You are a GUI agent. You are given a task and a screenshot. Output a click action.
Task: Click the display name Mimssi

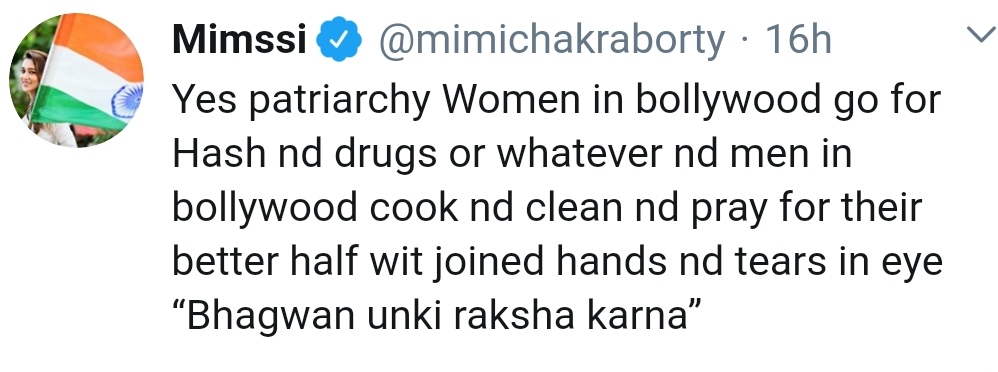pyautogui.click(x=239, y=39)
